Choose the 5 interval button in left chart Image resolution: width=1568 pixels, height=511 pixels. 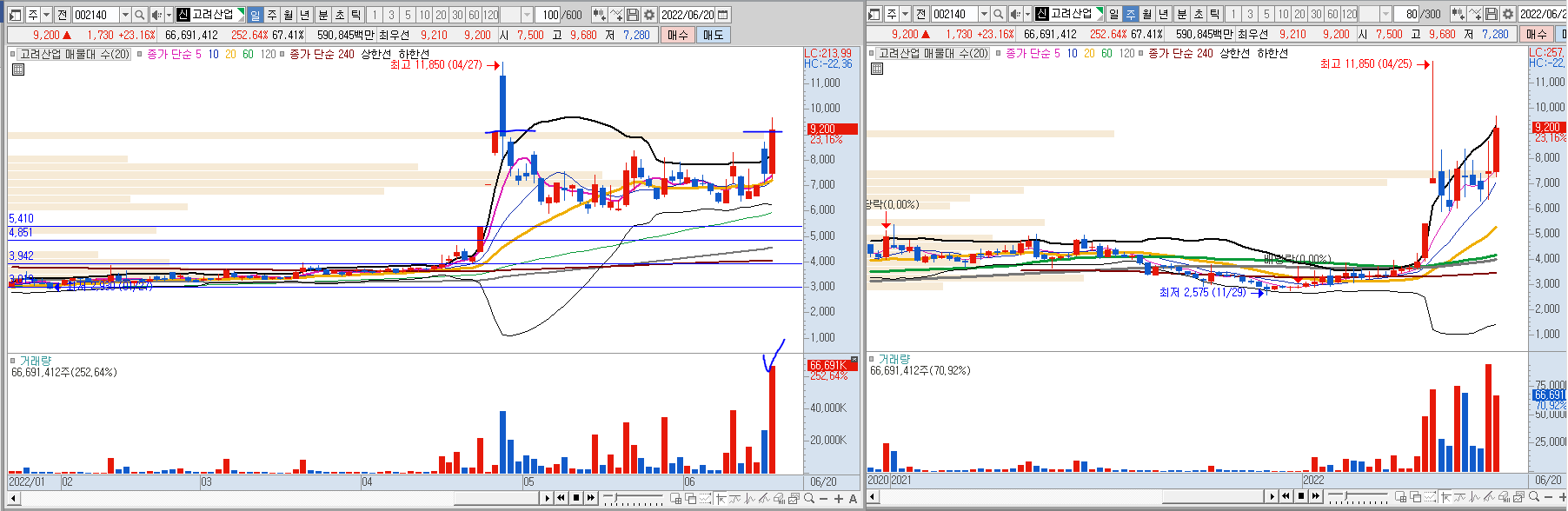tap(408, 15)
